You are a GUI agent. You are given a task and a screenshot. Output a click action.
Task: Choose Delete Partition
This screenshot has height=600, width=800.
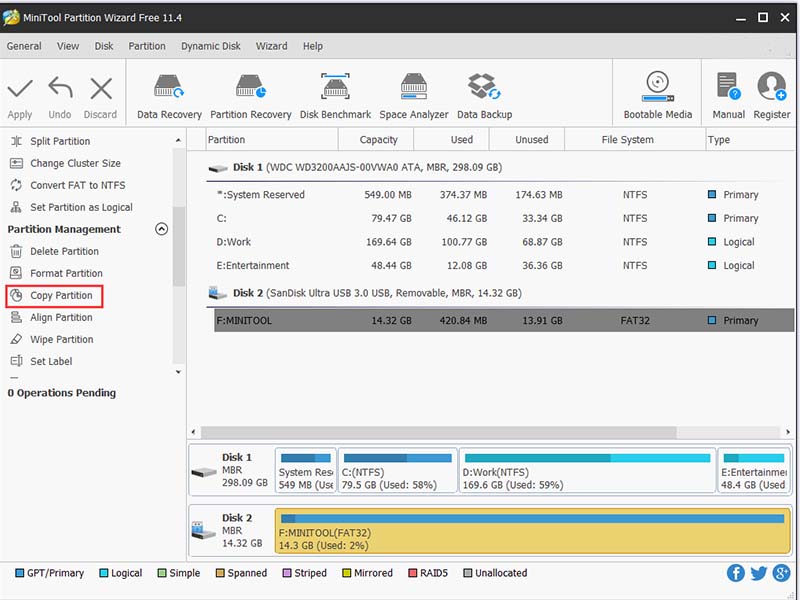[64, 251]
